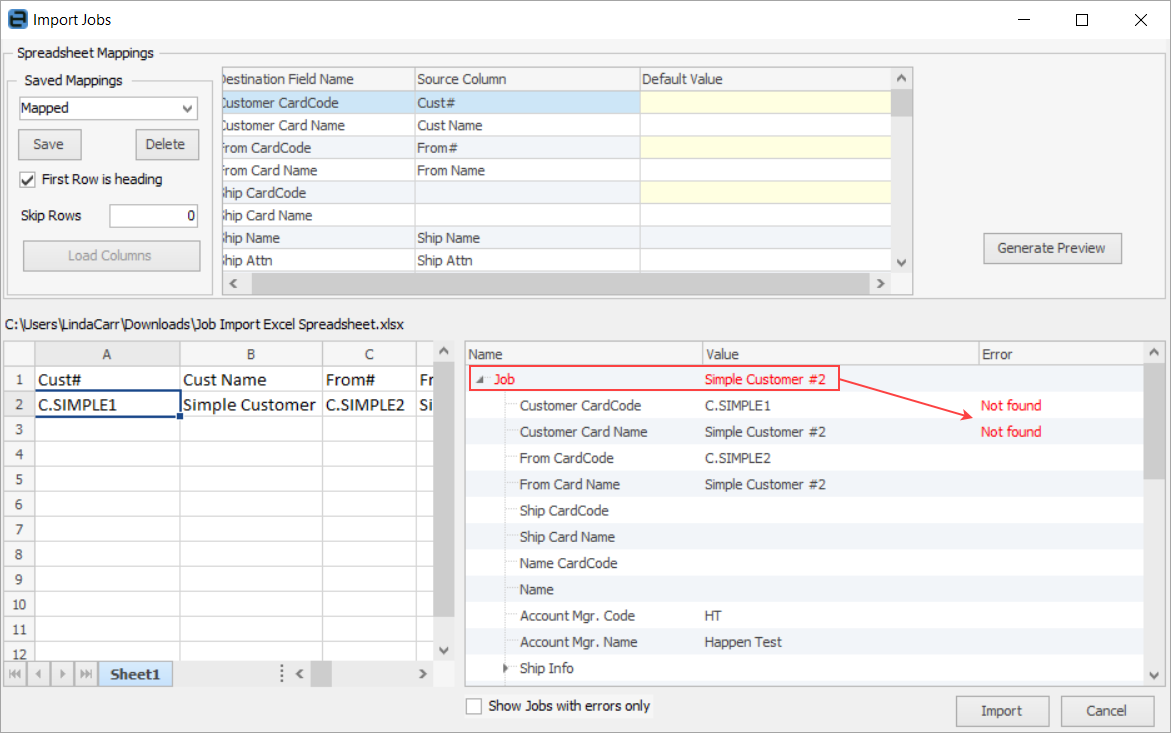Click the Generate Preview button
Viewport: 1171px width, 733px height.
(x=1052, y=248)
